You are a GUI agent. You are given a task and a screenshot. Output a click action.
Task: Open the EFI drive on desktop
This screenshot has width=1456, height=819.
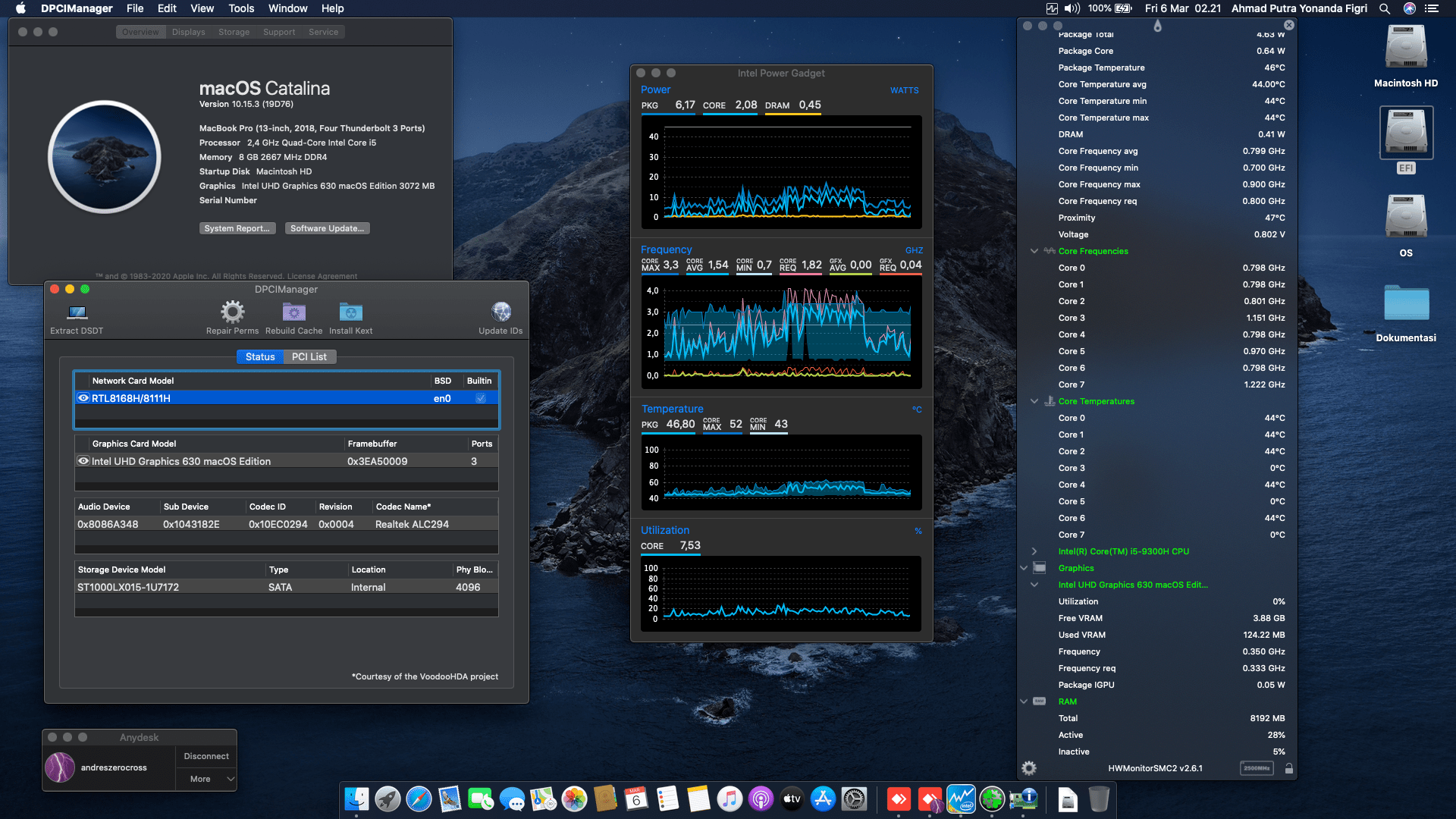point(1406,140)
